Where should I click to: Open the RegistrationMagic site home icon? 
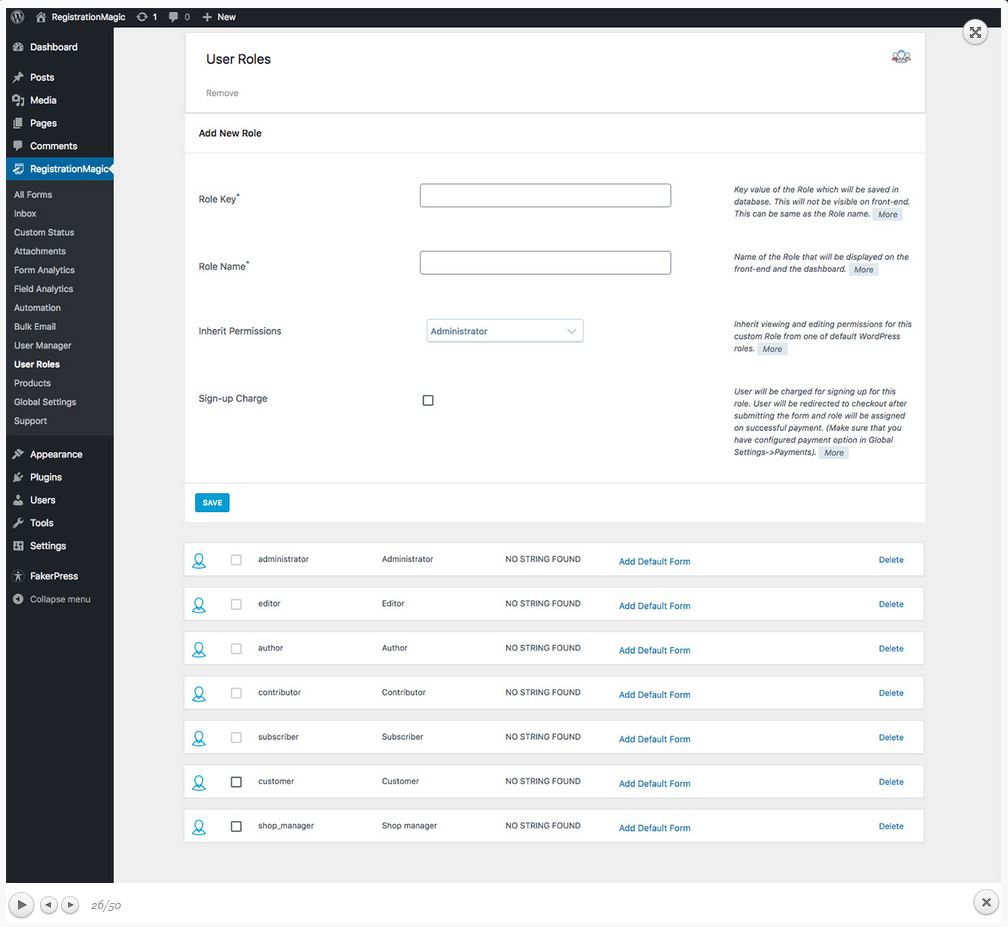point(40,17)
